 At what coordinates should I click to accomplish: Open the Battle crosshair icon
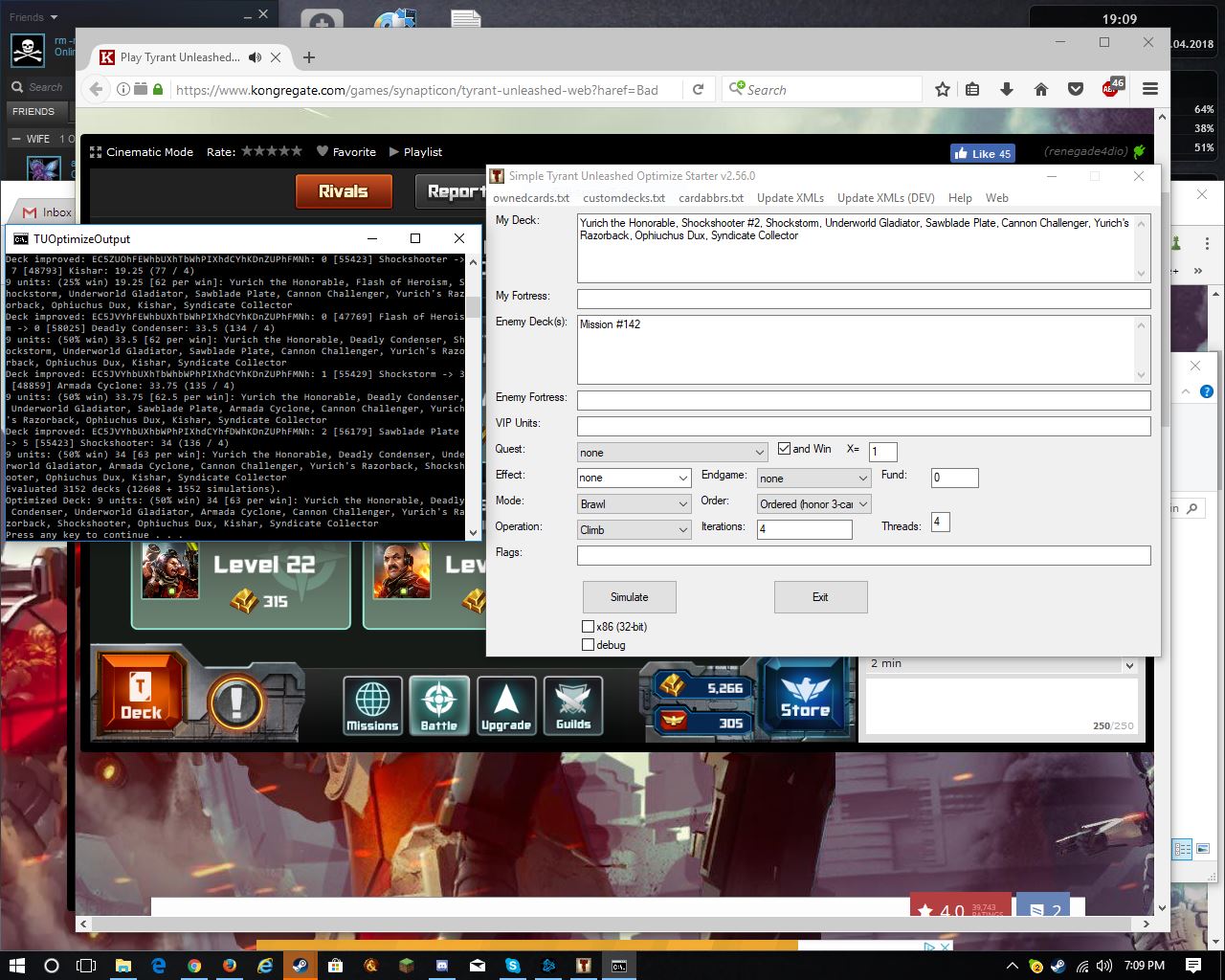click(439, 705)
